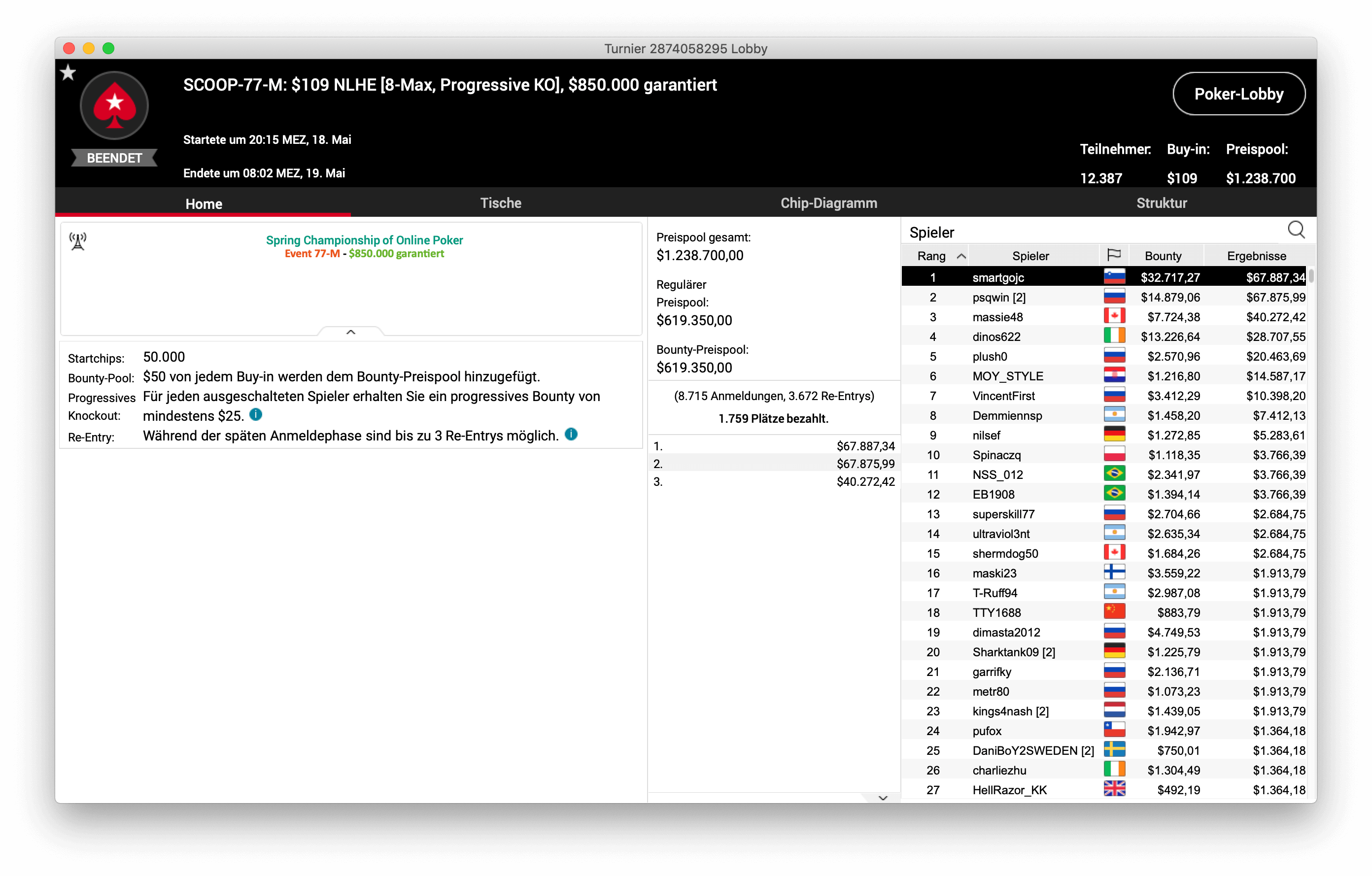
Task: Click the player list scrollbar thumb
Action: [x=1311, y=276]
